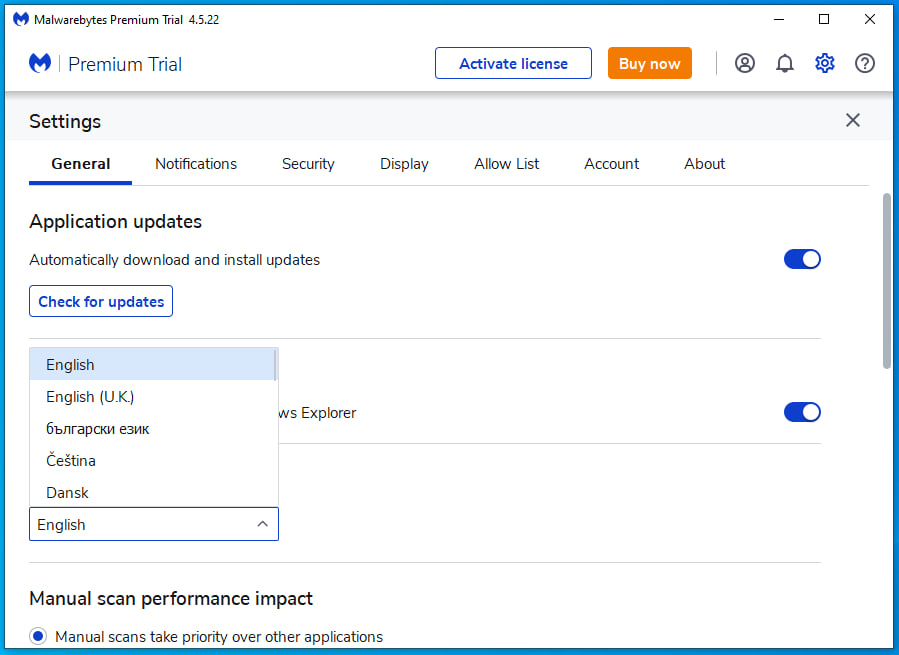Open the account profile icon
This screenshot has width=899, height=655.
pos(744,63)
